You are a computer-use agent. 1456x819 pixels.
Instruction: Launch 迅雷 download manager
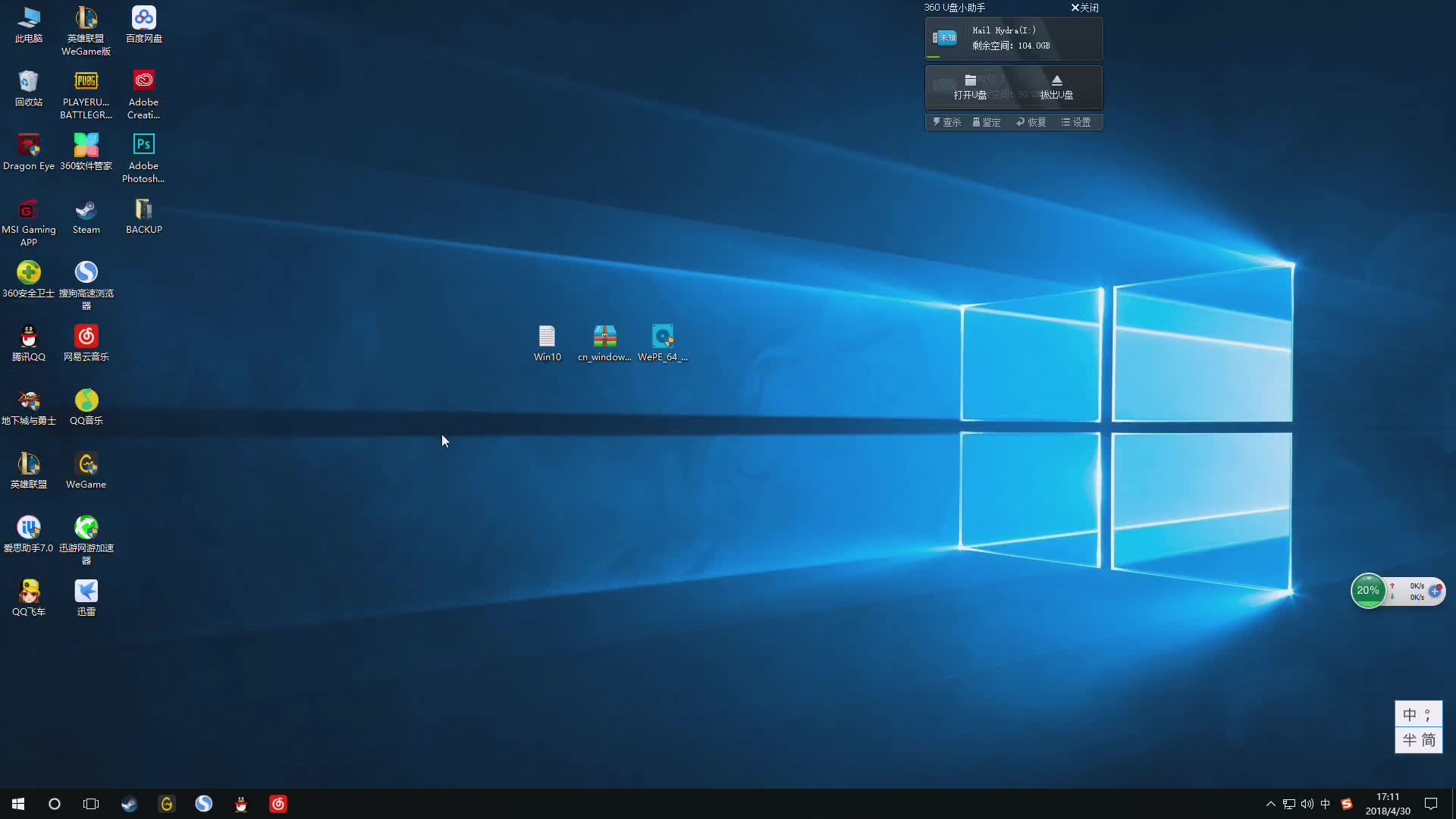[86, 591]
